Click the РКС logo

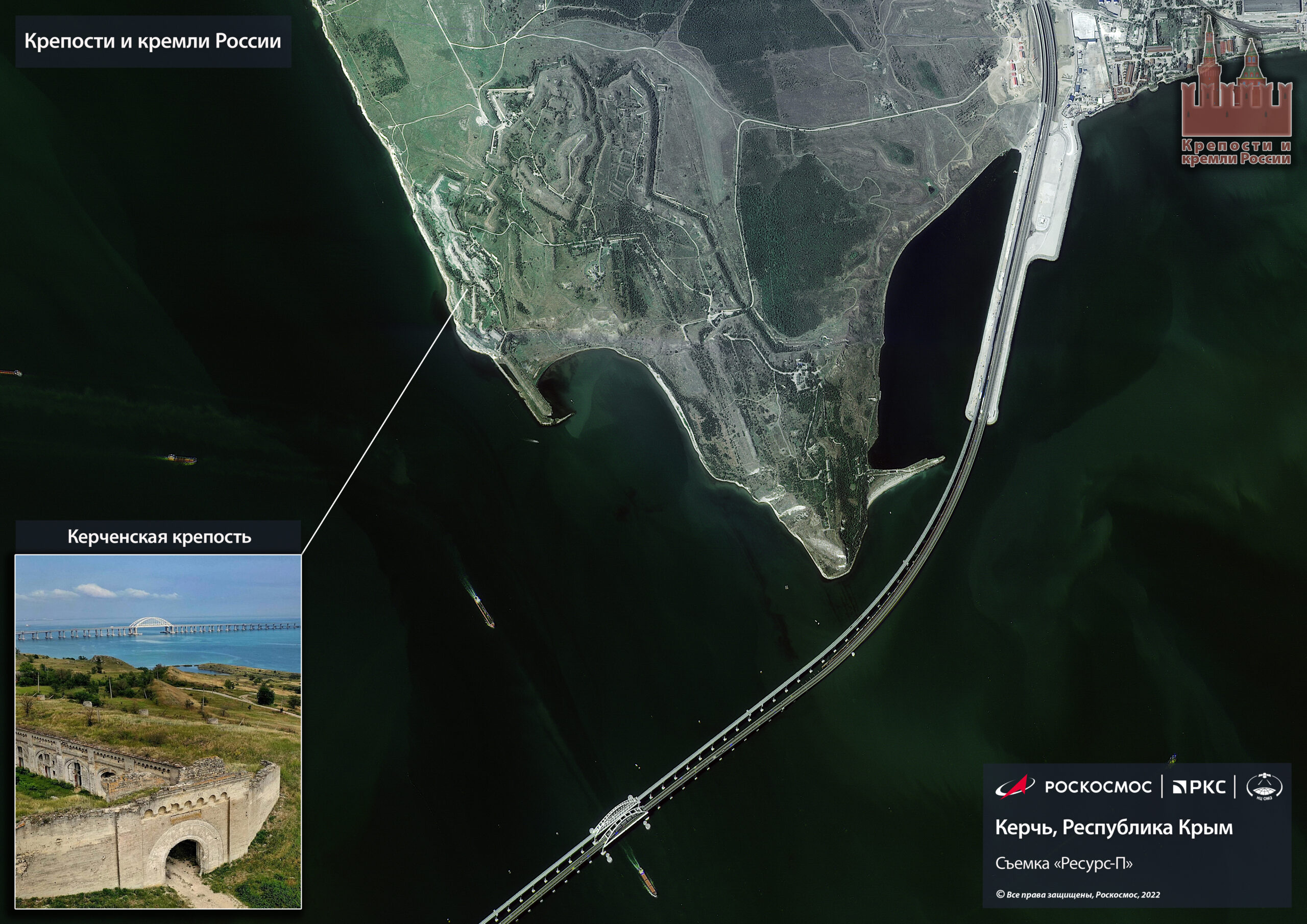(1200, 787)
